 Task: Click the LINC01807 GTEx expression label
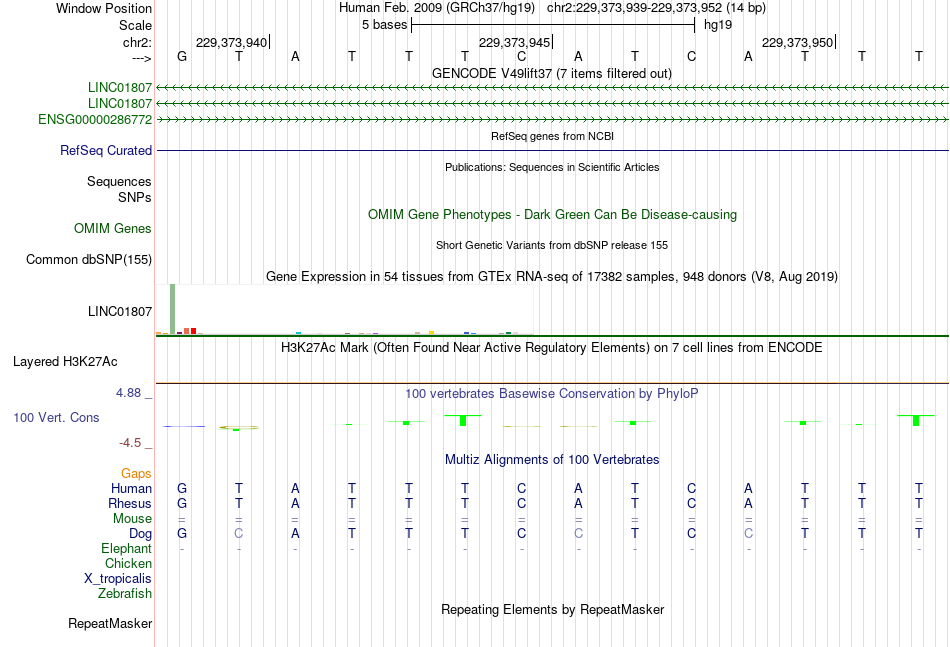pos(120,311)
